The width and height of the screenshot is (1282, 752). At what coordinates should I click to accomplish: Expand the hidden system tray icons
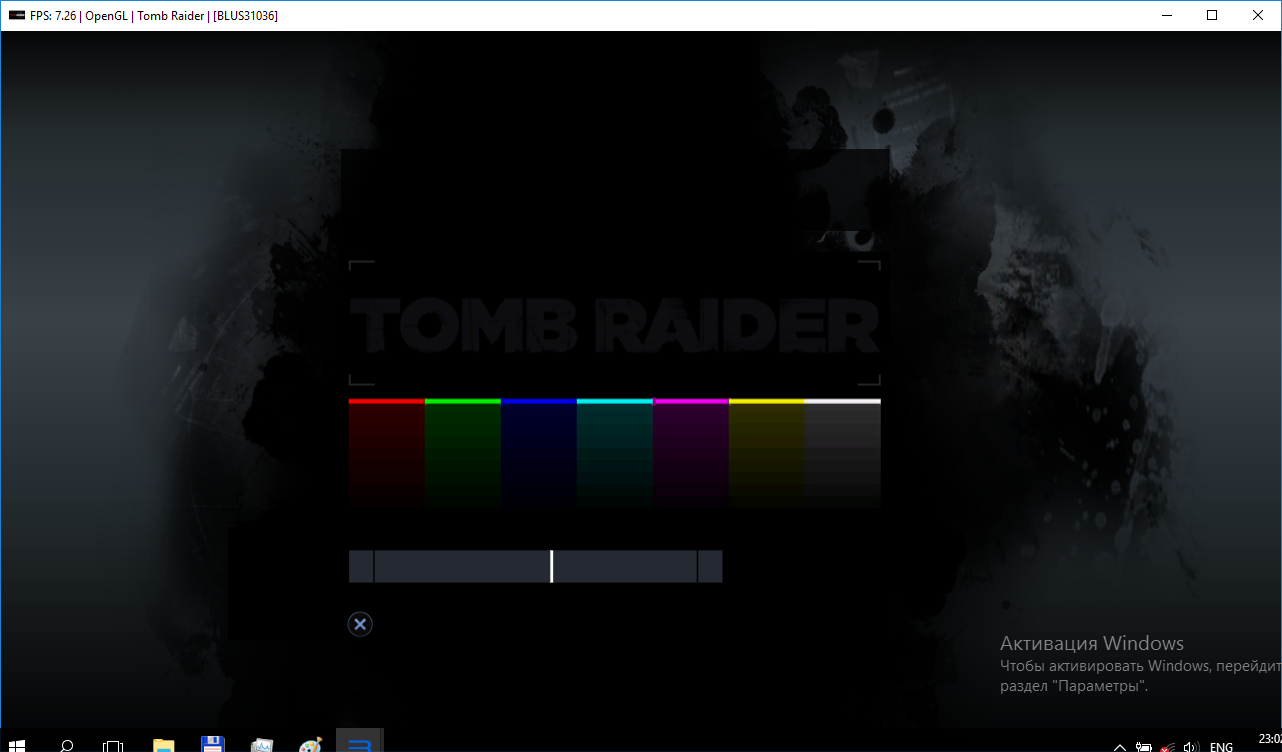[1119, 746]
